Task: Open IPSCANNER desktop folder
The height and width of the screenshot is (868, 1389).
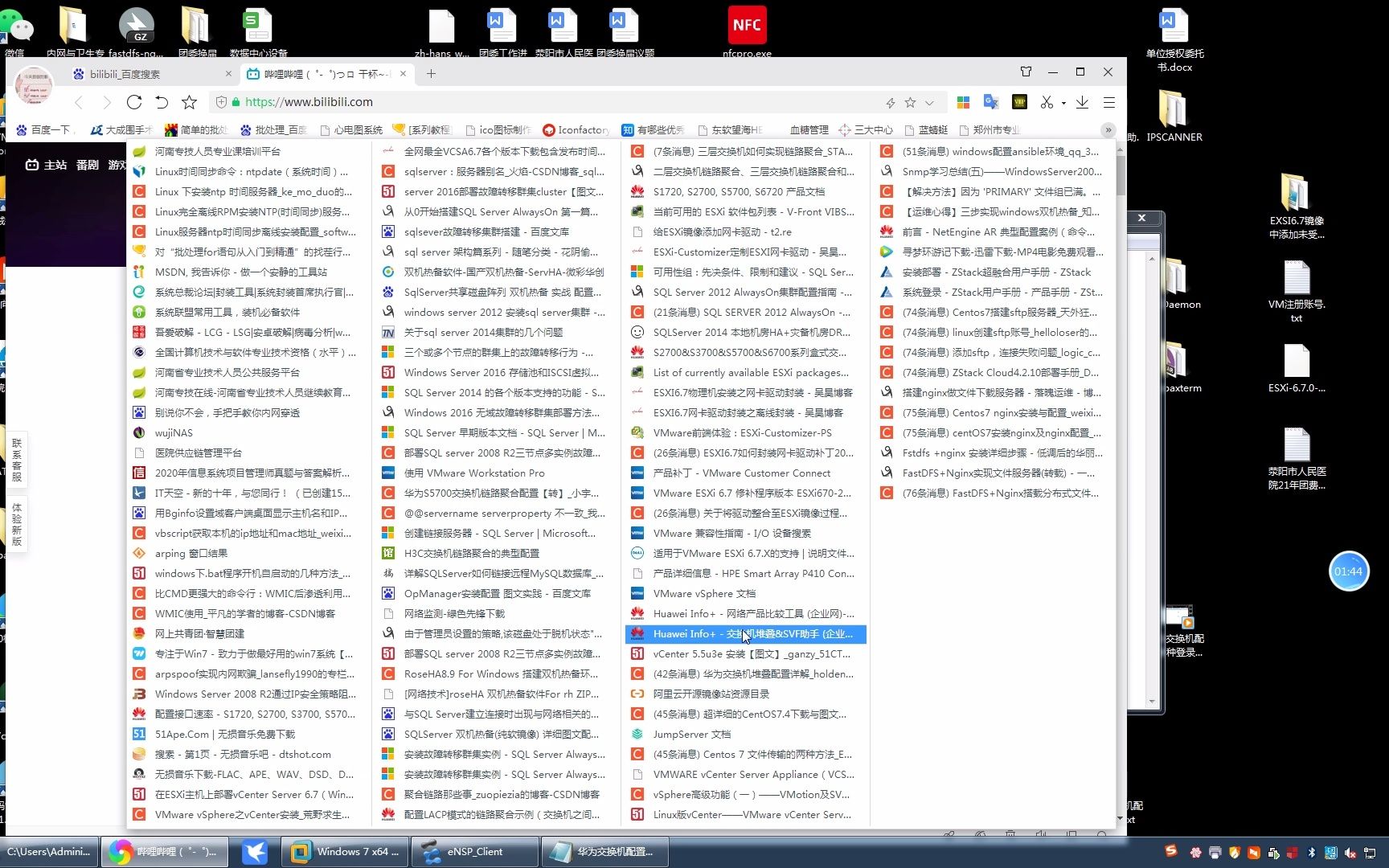Action: (x=1174, y=115)
